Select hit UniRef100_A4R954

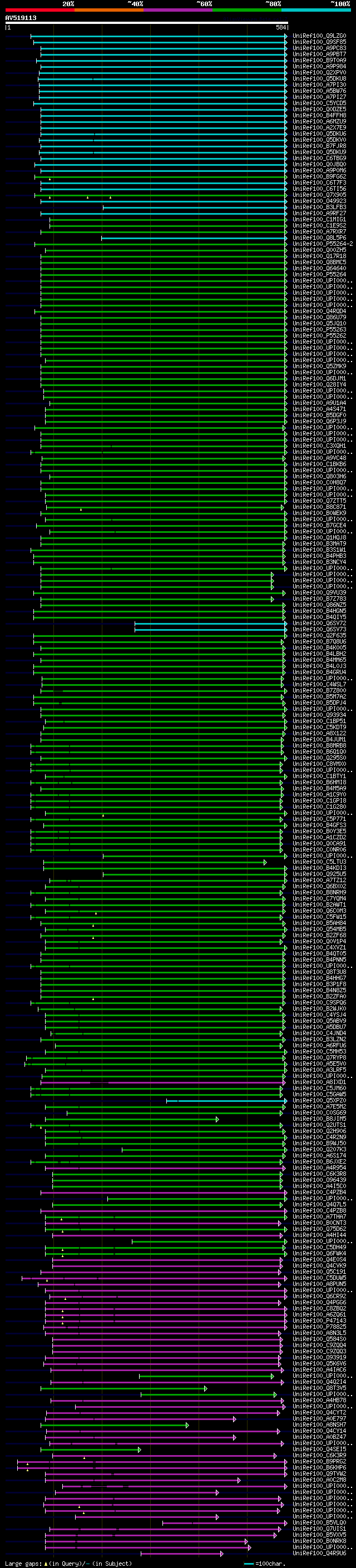click(x=319, y=1168)
